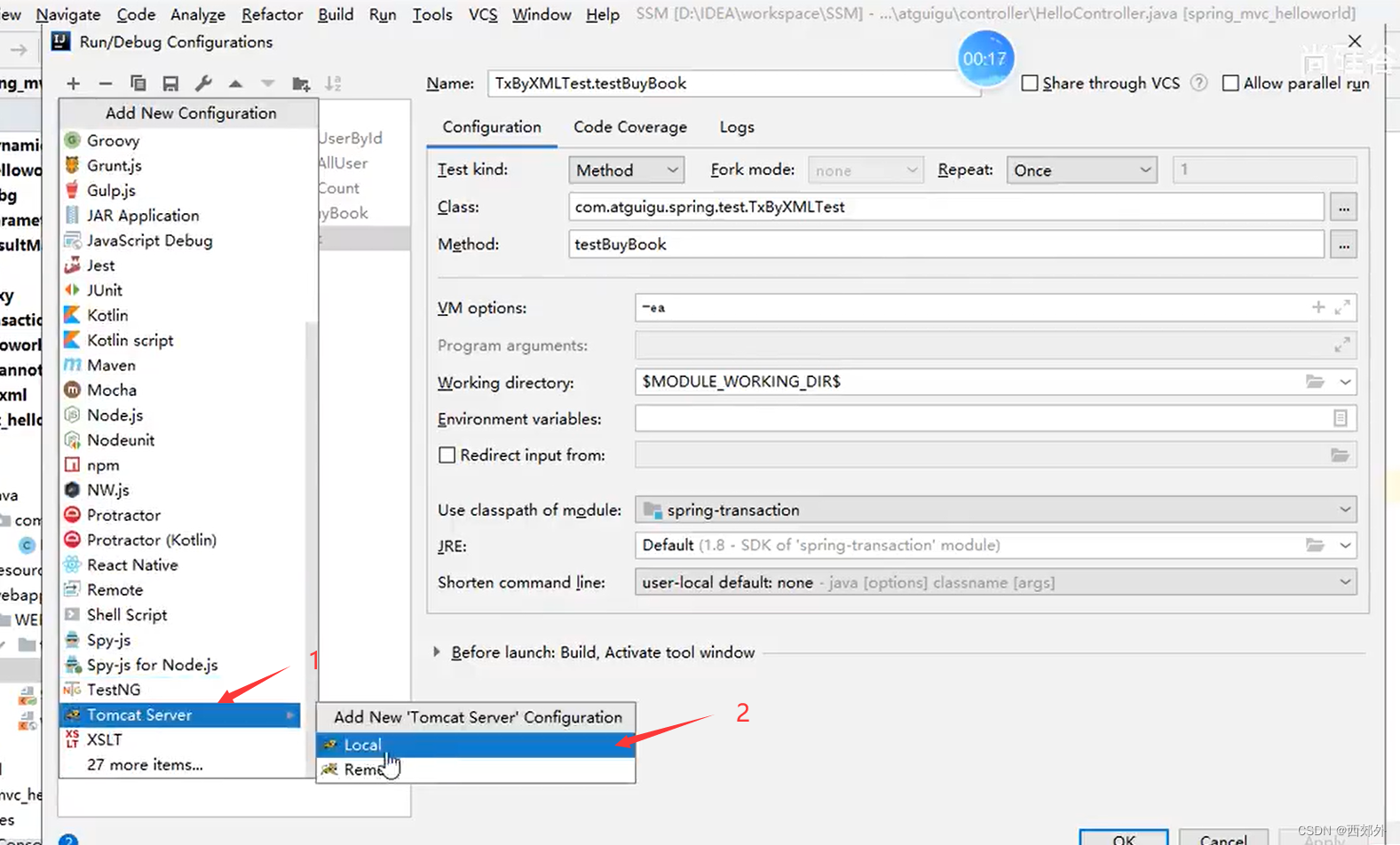Expand Before launch section
This screenshot has width=1400, height=845.
pos(437,652)
